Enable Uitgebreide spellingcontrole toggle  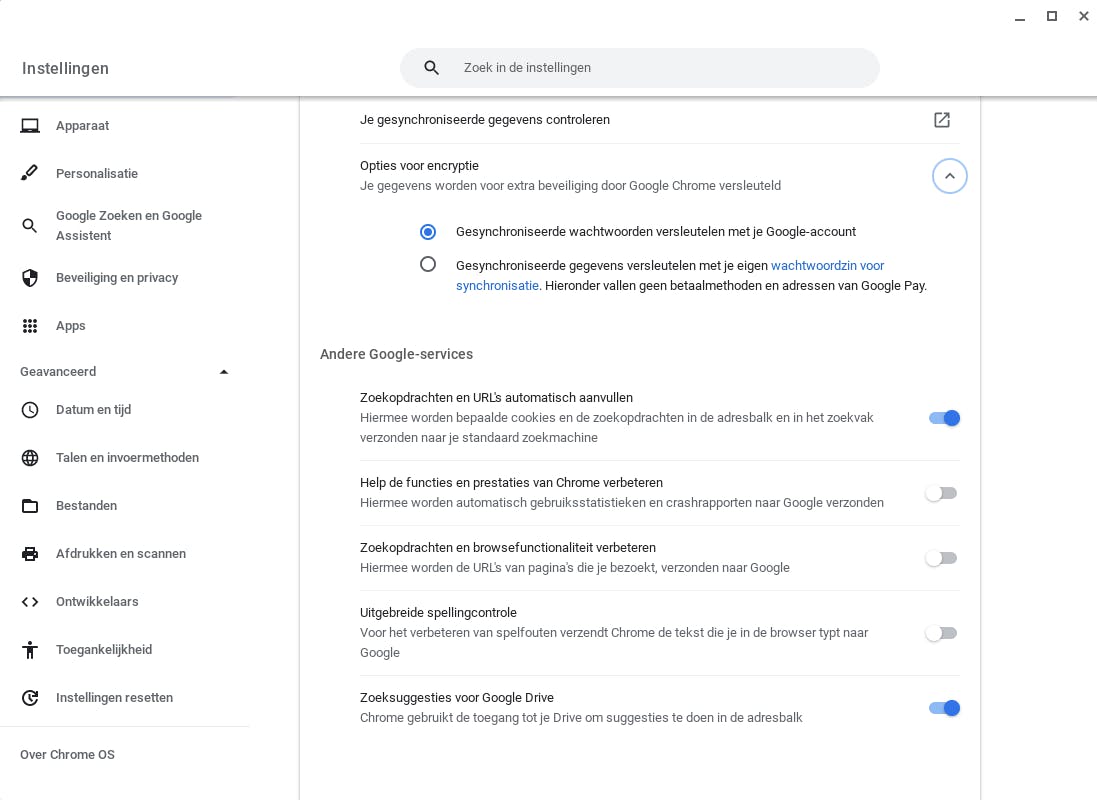coord(941,633)
